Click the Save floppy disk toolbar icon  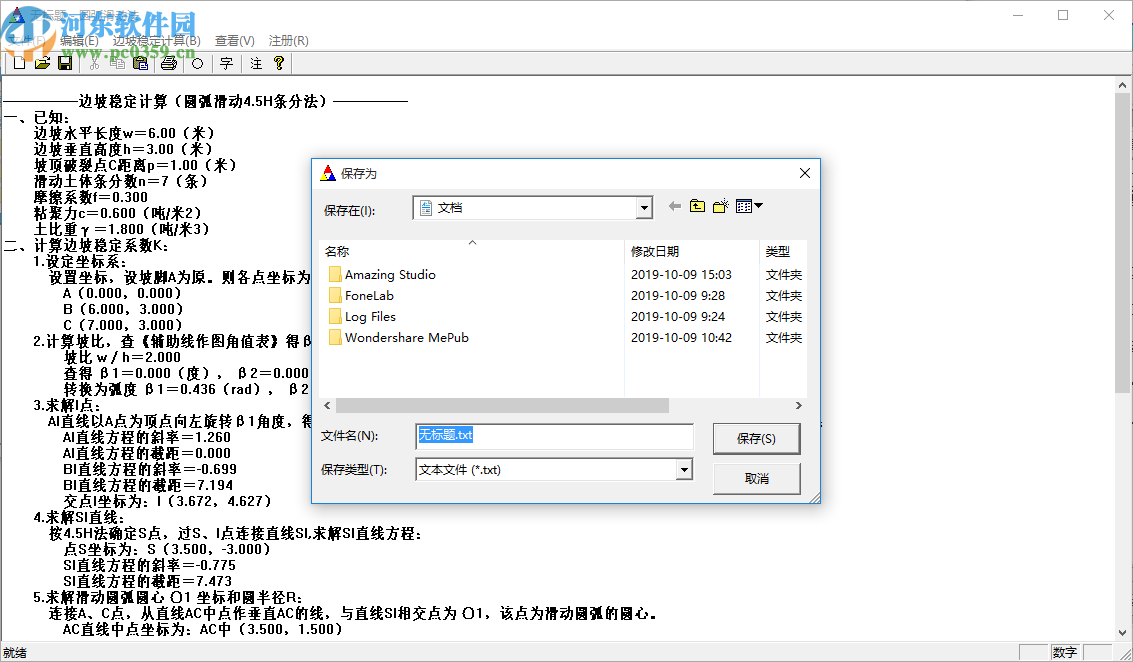click(x=65, y=64)
